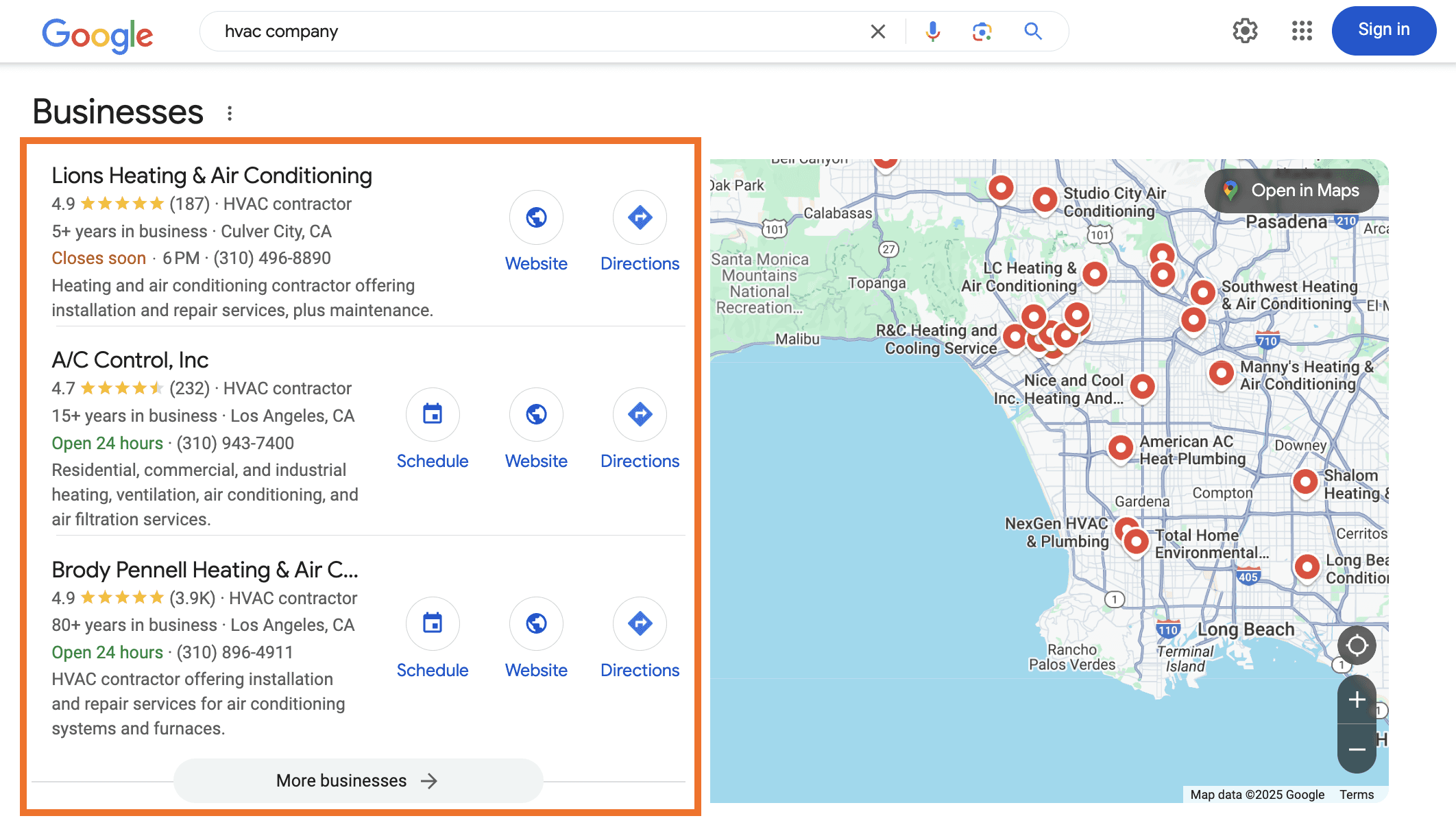This screenshot has width=1456, height=838.
Task: Select the R&C Heating and Cooling pin
Action: 1015,337
